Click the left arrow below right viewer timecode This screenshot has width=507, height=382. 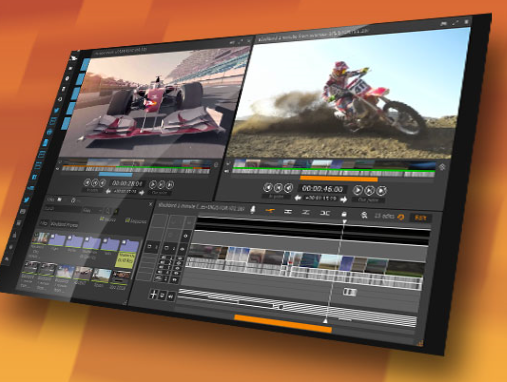click(298, 198)
